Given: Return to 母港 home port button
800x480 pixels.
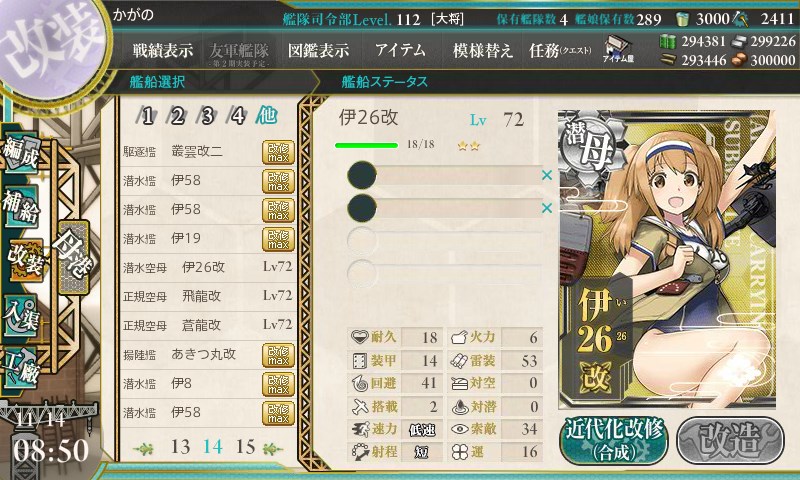Looking at the screenshot, I should (x=74, y=257).
